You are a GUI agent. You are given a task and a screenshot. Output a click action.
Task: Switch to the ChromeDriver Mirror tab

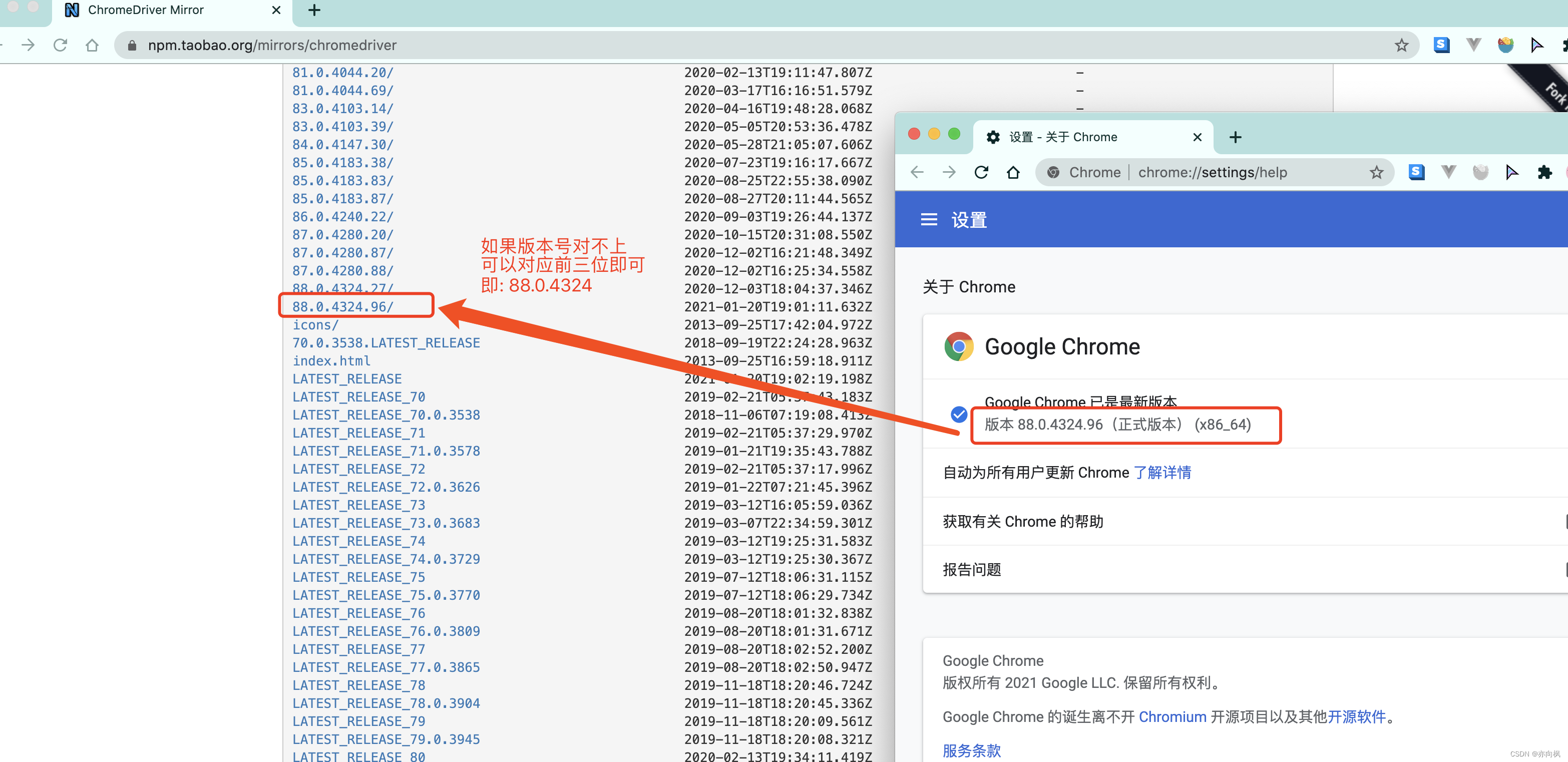146,10
